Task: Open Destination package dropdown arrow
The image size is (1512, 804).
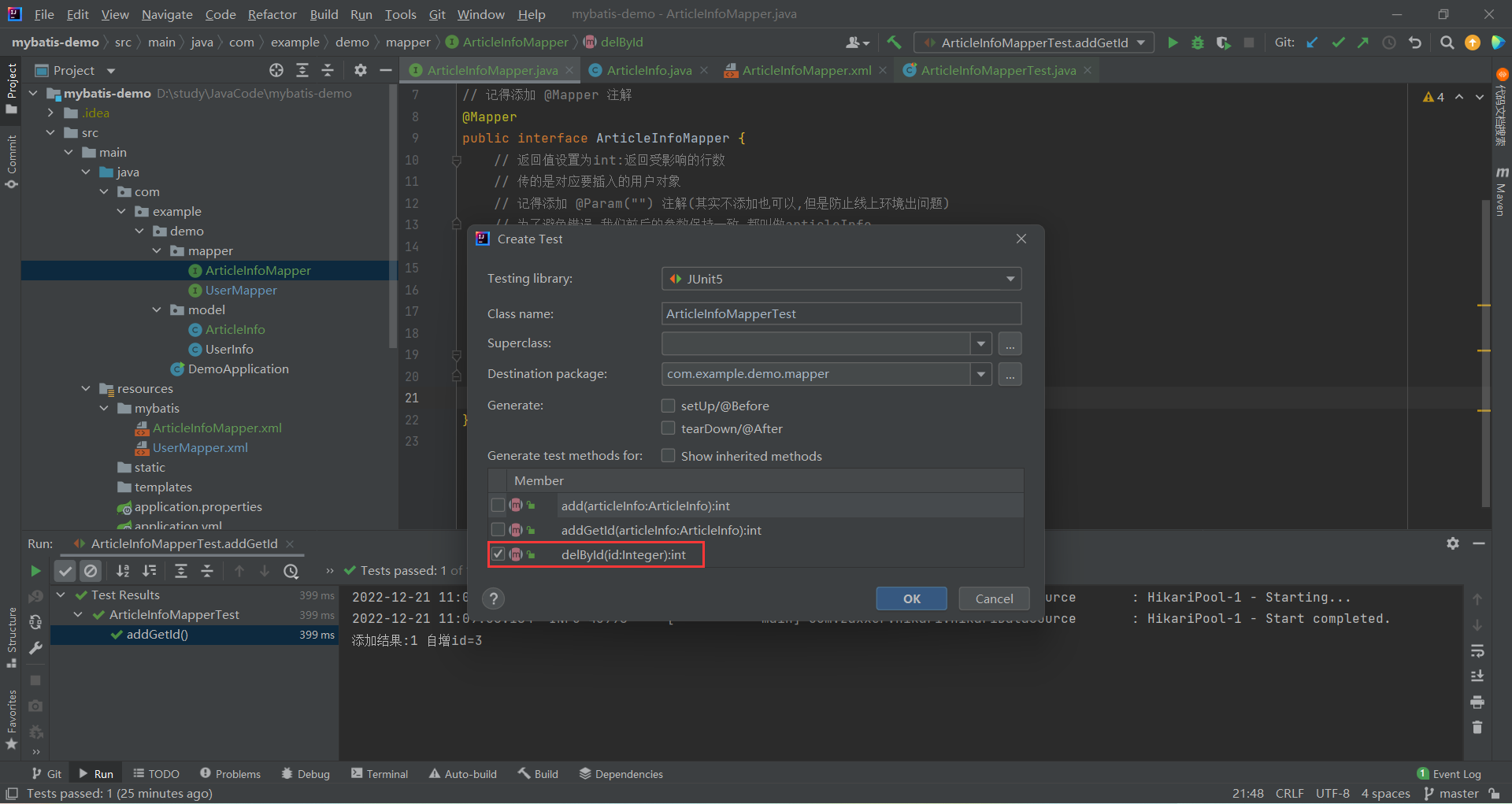Action: 980,374
